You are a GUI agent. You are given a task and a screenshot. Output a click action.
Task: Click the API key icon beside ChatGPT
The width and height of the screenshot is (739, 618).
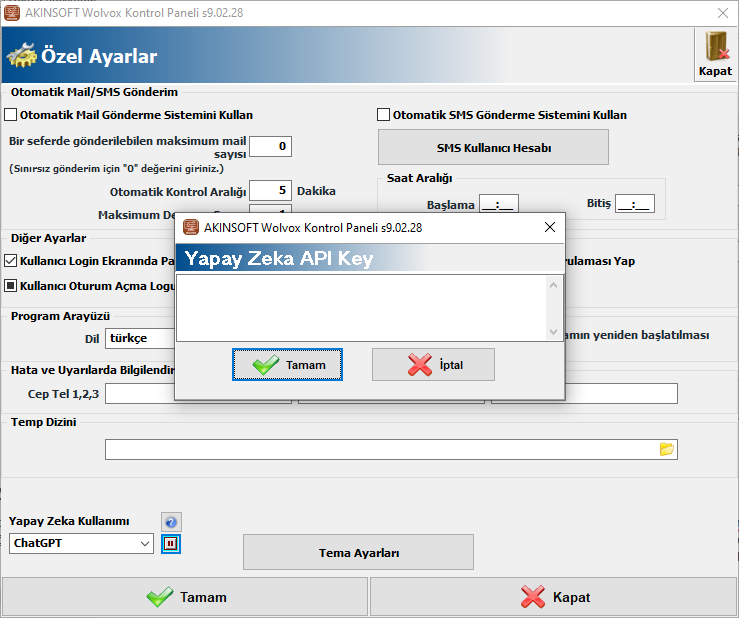pos(171,544)
